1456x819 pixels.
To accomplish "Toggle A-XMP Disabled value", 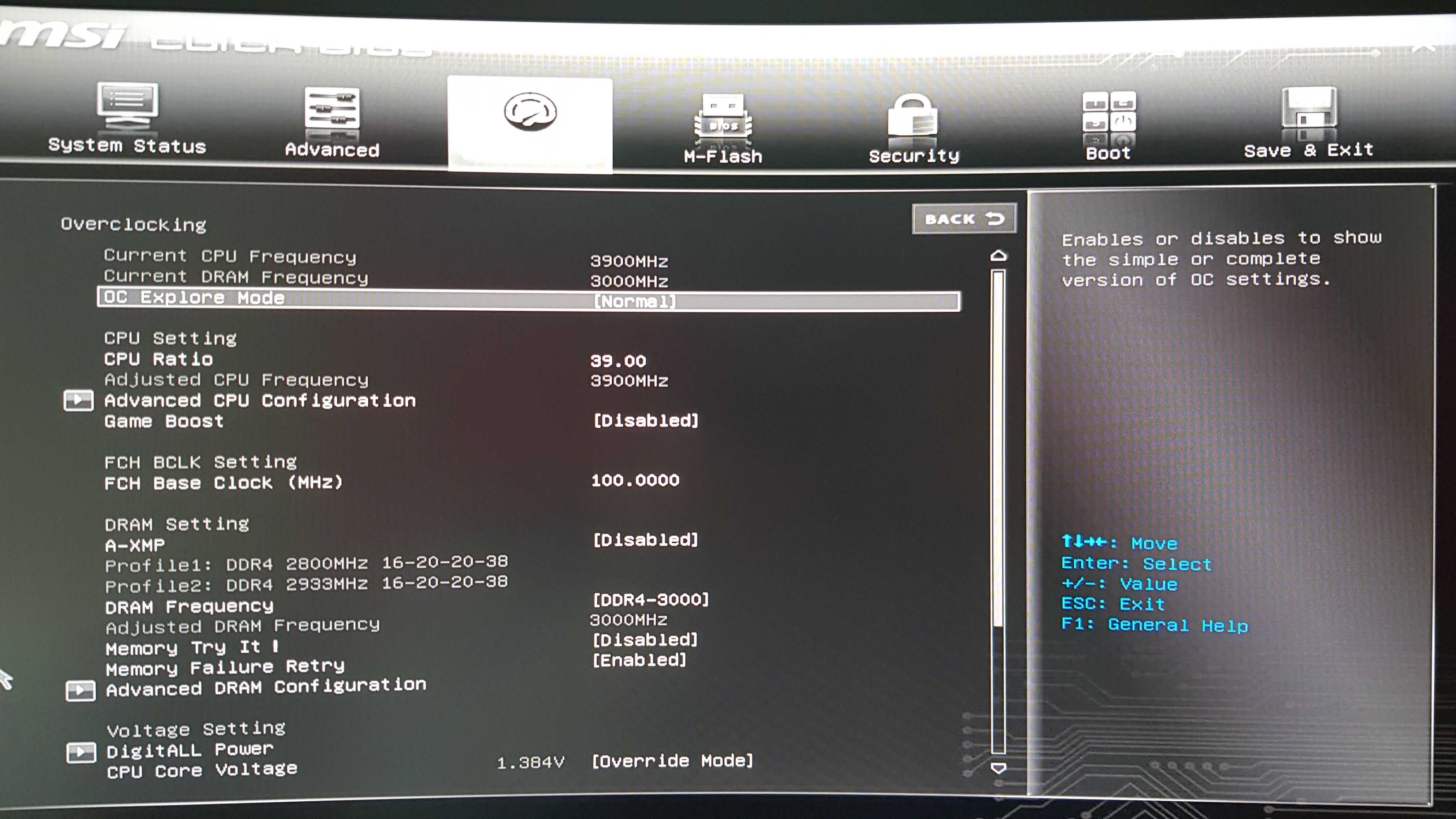I will [645, 540].
